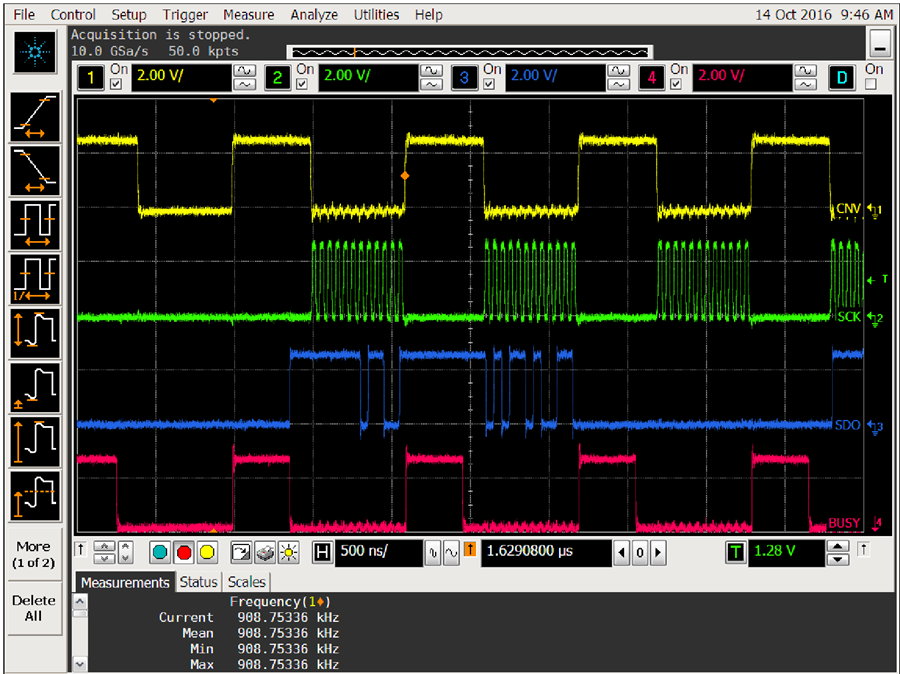
Task: Select the average voltage measurement icon
Action: click(x=35, y=495)
